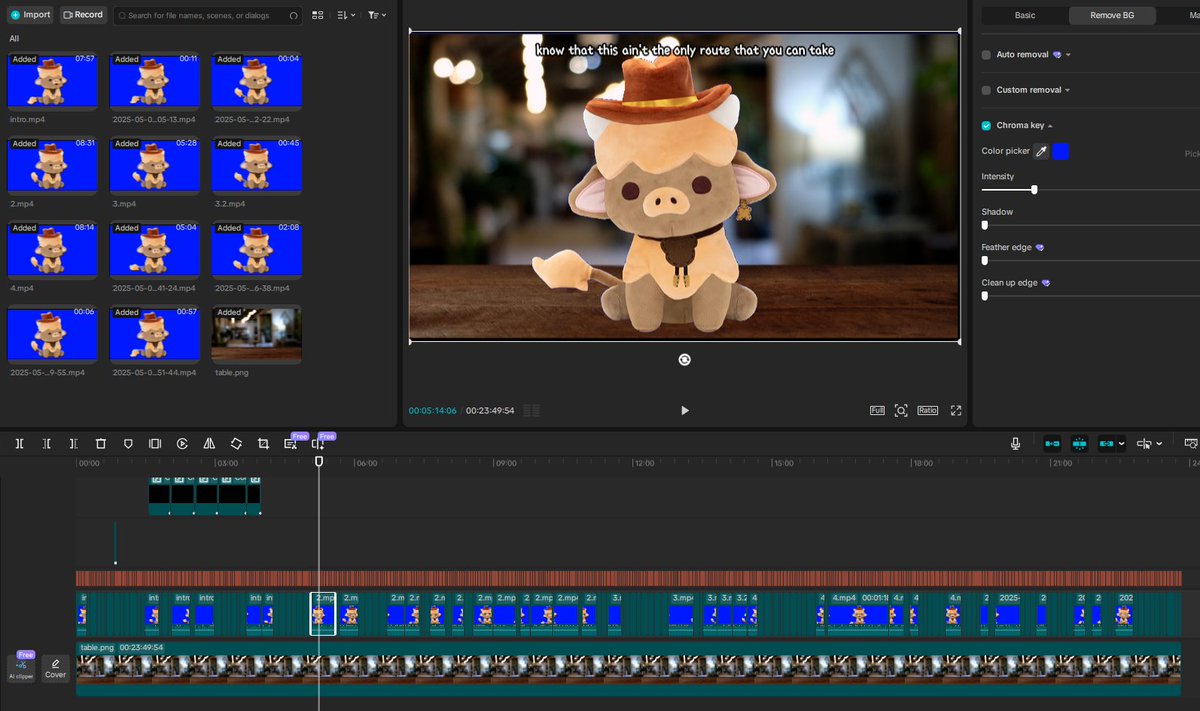This screenshot has width=1200, height=711.
Task: Click the timeline zoom preview icon at far right
Action: pyautogui.click(x=1191, y=443)
